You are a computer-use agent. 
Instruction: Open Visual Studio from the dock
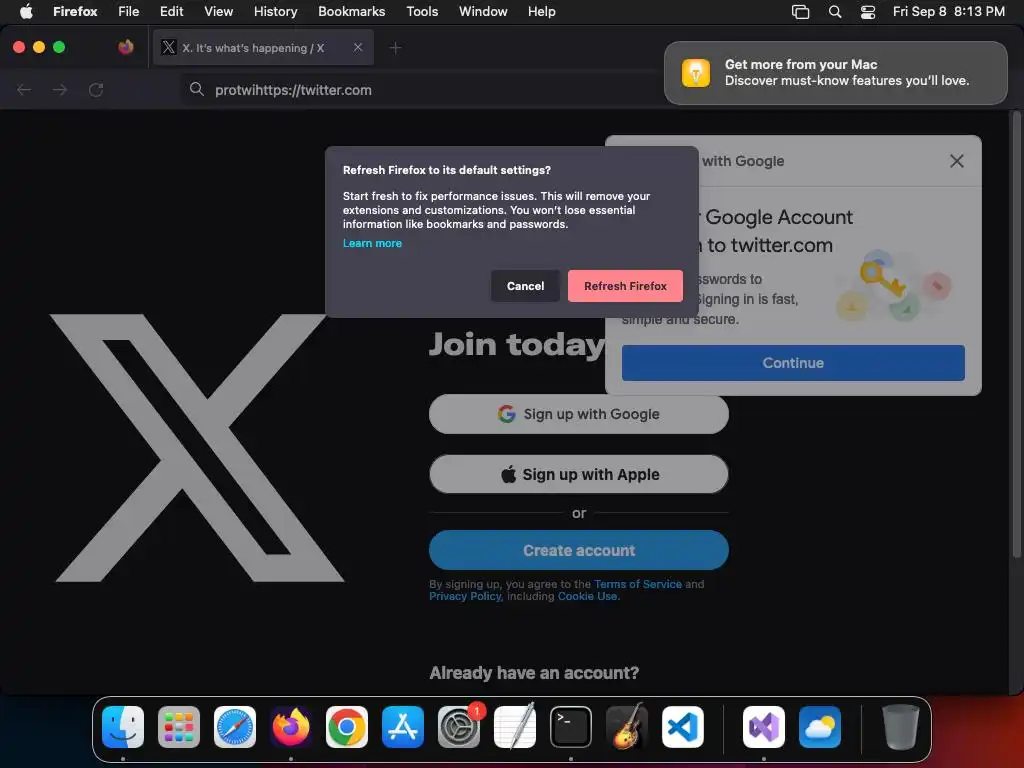tap(763, 727)
